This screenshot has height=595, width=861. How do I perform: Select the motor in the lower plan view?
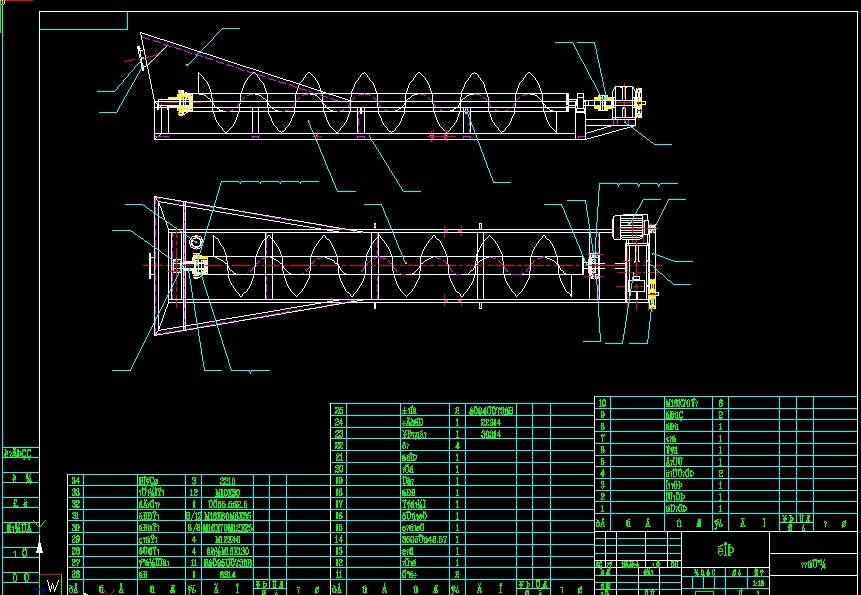pos(630,227)
